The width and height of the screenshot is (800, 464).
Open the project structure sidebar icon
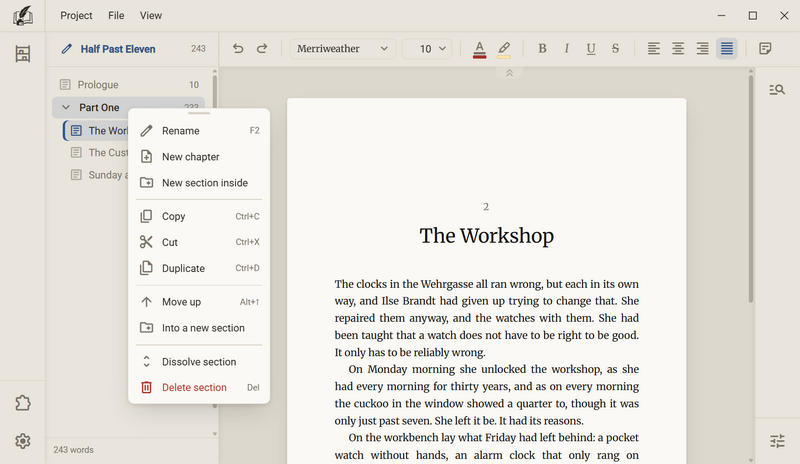pos(22,54)
